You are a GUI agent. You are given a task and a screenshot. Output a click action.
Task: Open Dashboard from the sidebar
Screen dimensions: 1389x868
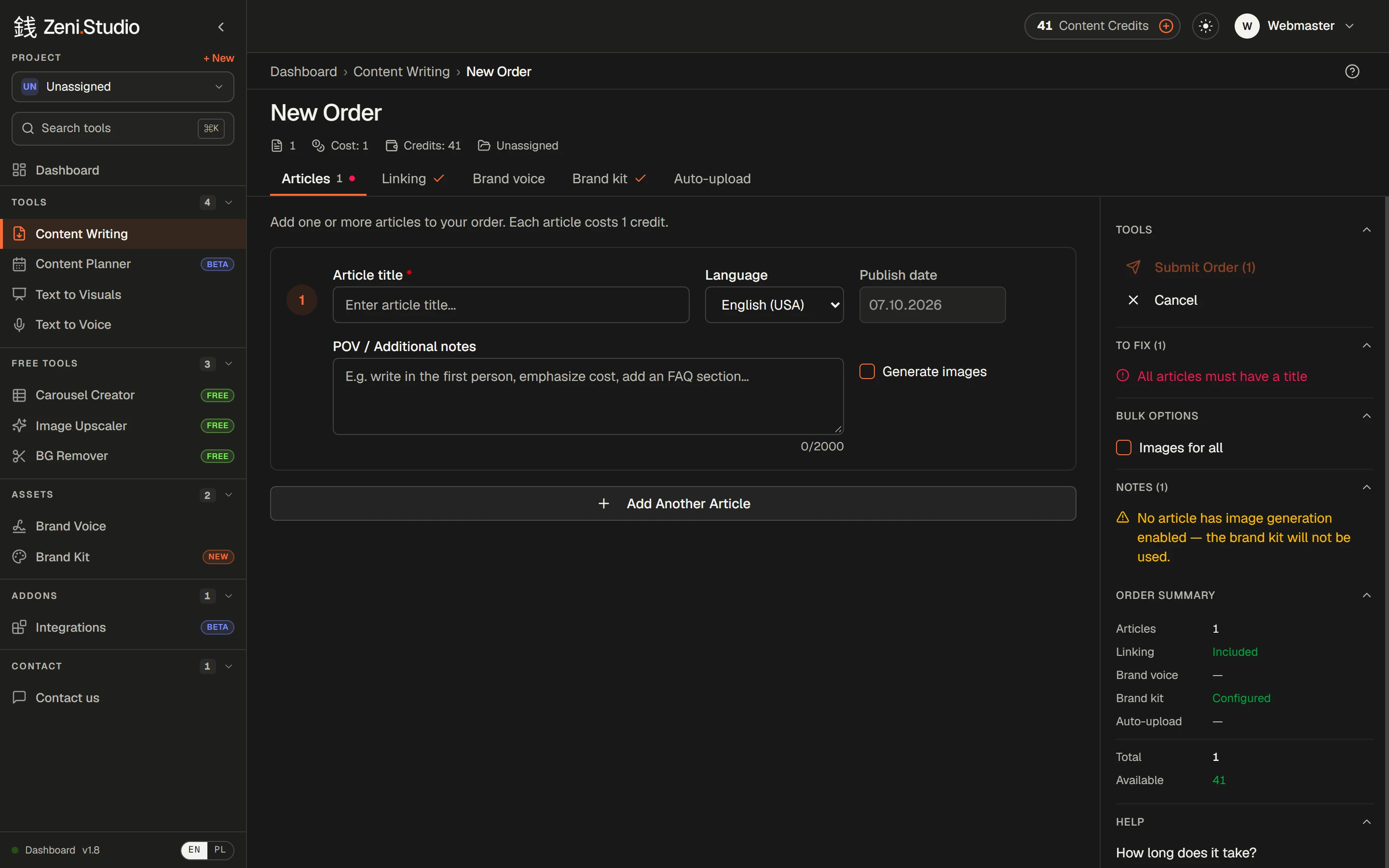click(123, 170)
